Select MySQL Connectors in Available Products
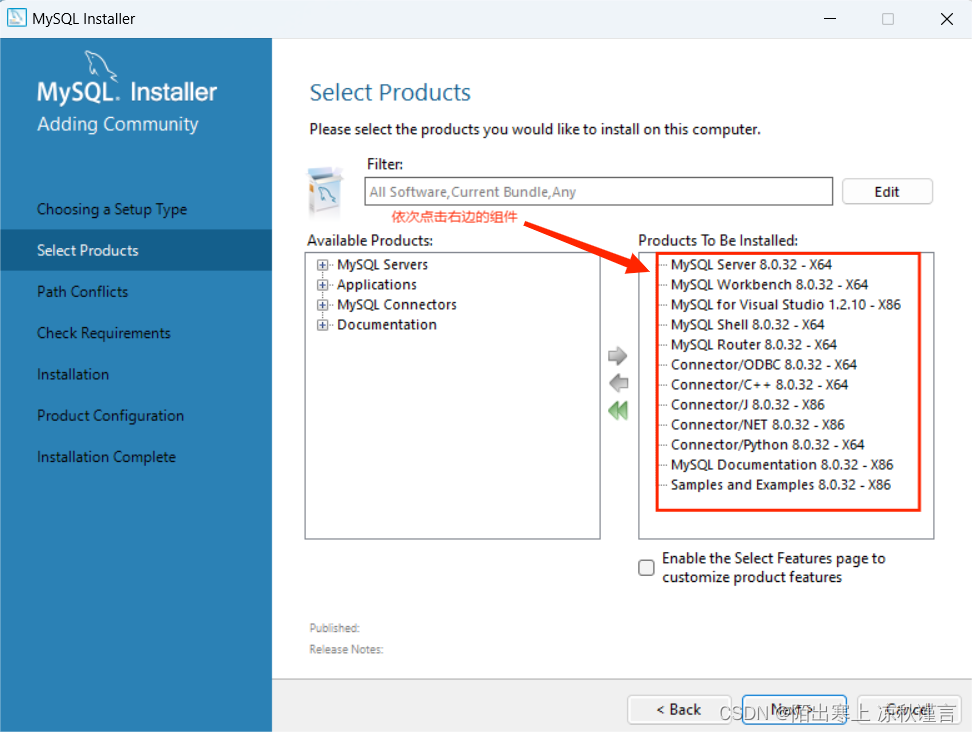Image resolution: width=972 pixels, height=732 pixels. click(397, 304)
